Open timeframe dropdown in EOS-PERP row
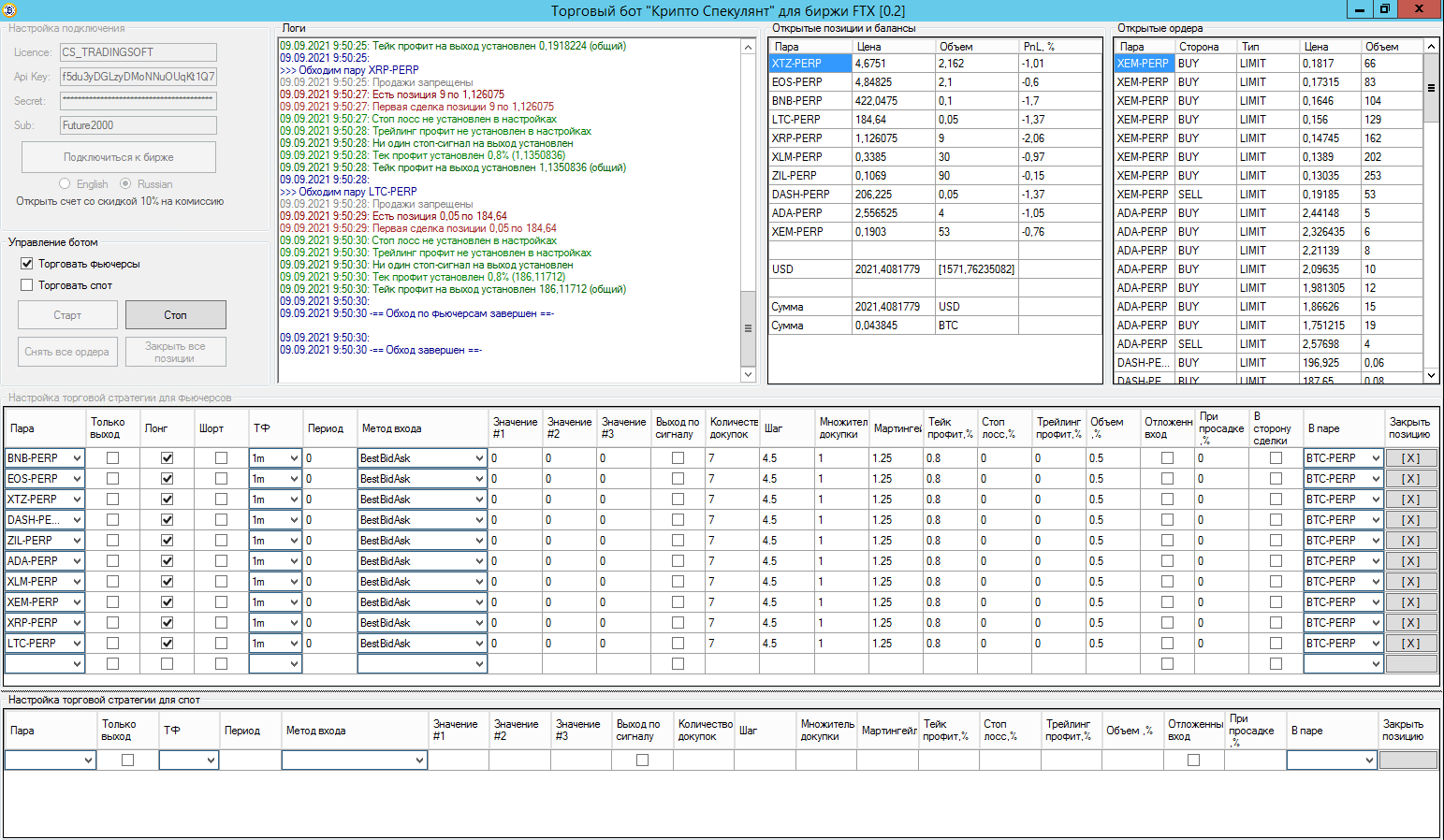Screen dimensions: 1444x840 [294, 479]
